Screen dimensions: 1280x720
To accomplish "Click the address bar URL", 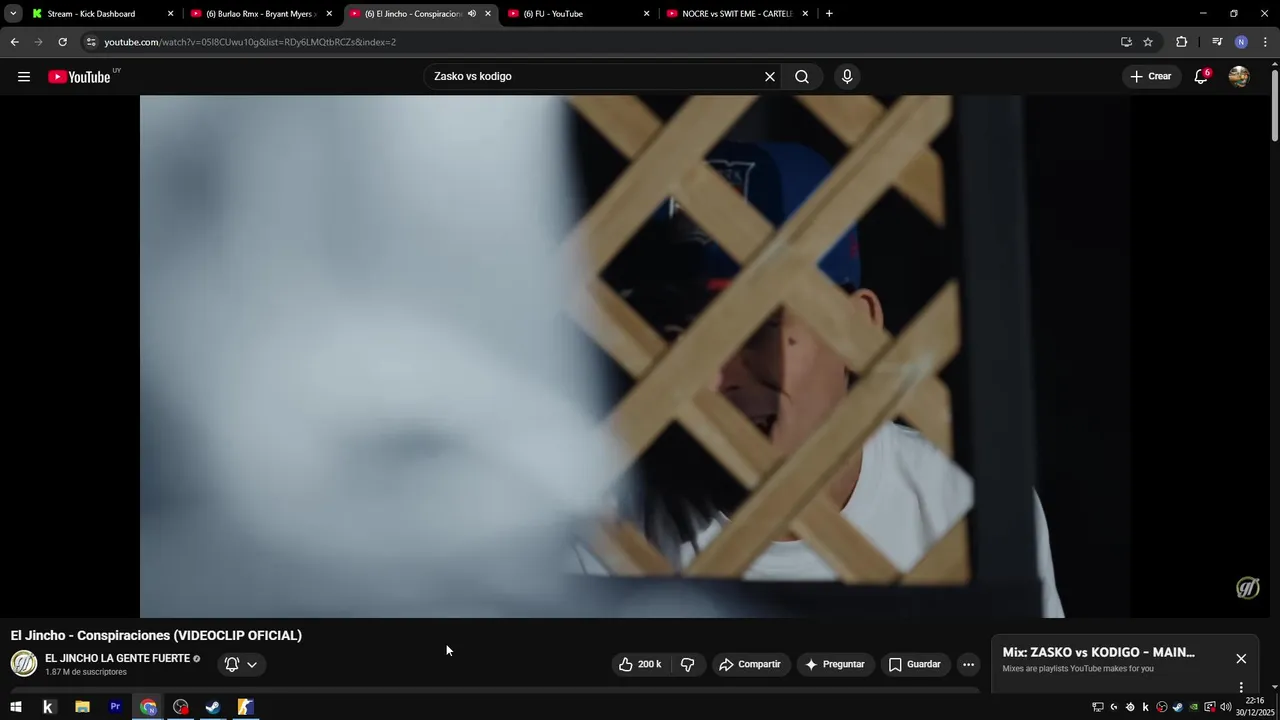I will coord(250,42).
